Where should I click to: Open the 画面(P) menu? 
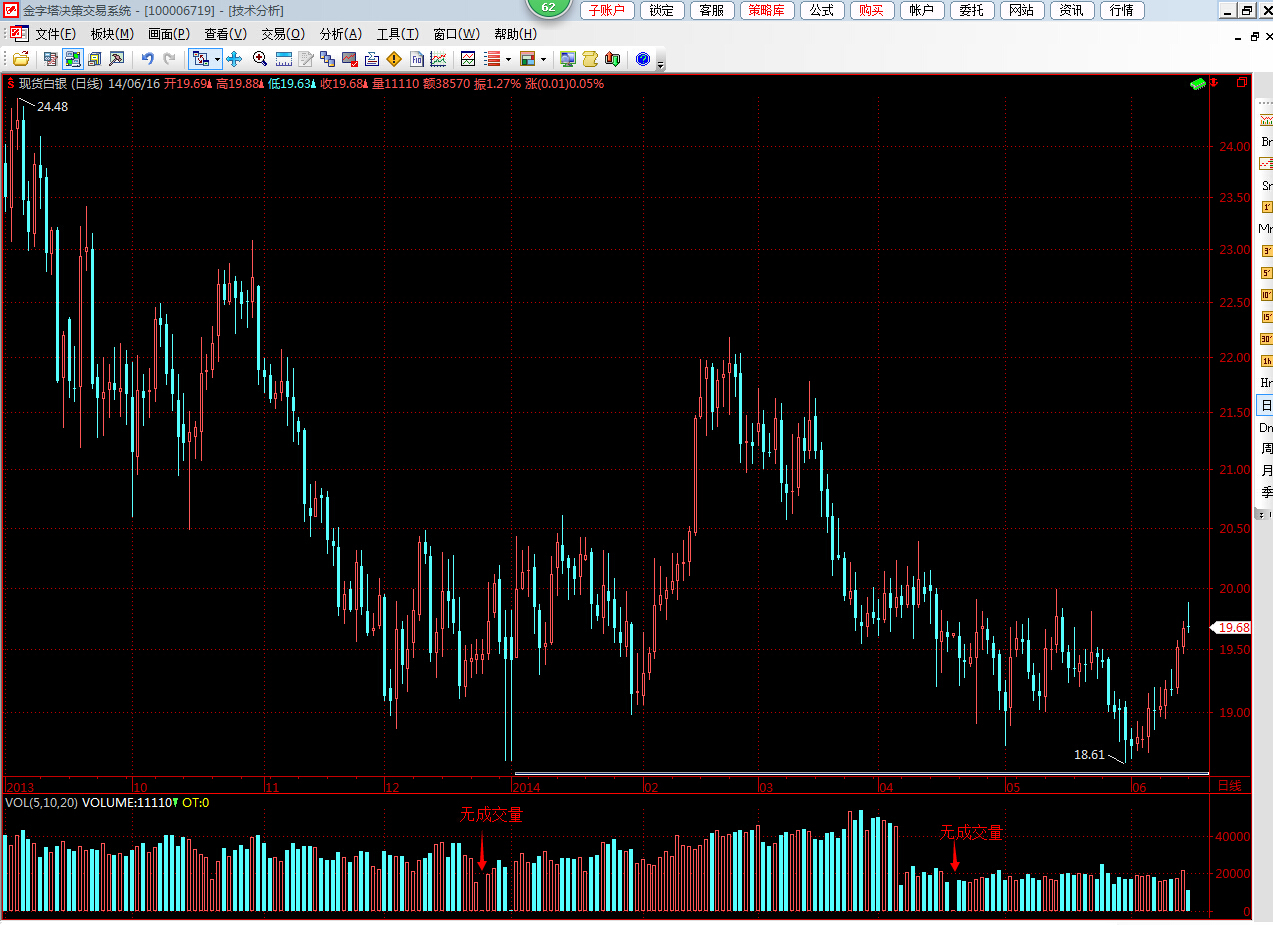click(x=169, y=34)
